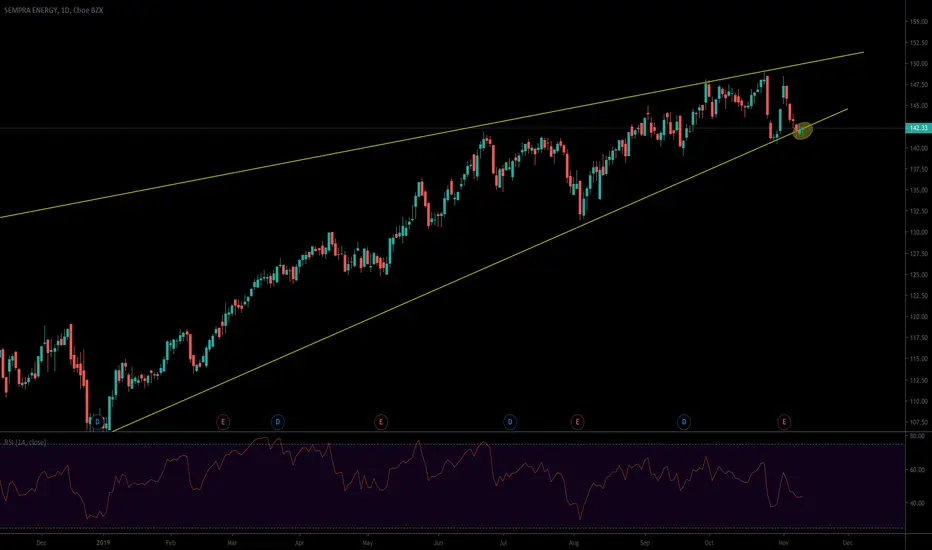
Task: Click the 130.00 price axis label
Action: coord(918,232)
